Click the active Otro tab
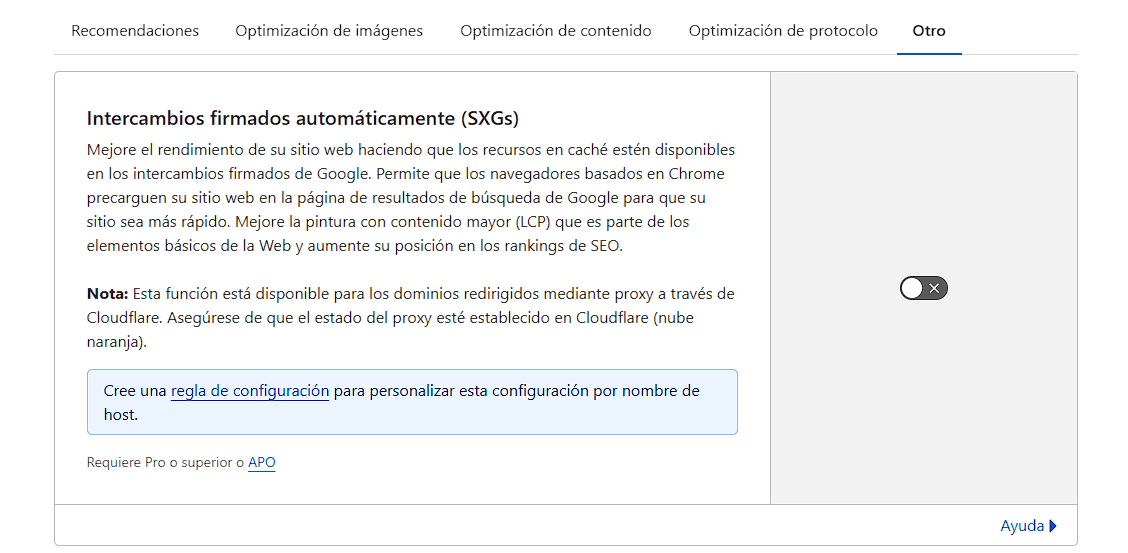Image resolution: width=1128 pixels, height=553 pixels. click(x=929, y=31)
